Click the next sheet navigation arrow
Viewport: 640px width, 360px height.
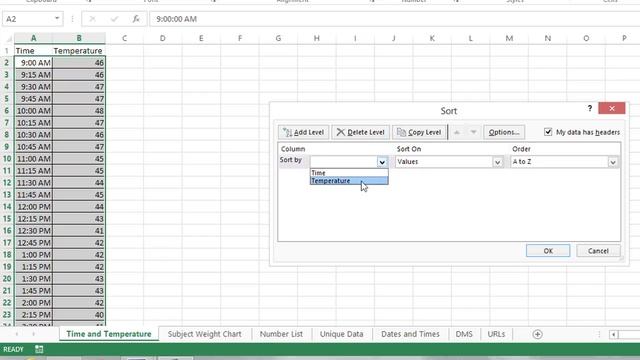33,334
